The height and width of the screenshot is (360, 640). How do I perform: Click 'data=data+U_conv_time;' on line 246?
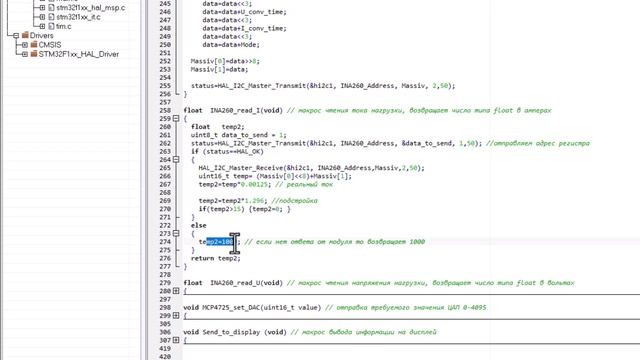(x=244, y=12)
